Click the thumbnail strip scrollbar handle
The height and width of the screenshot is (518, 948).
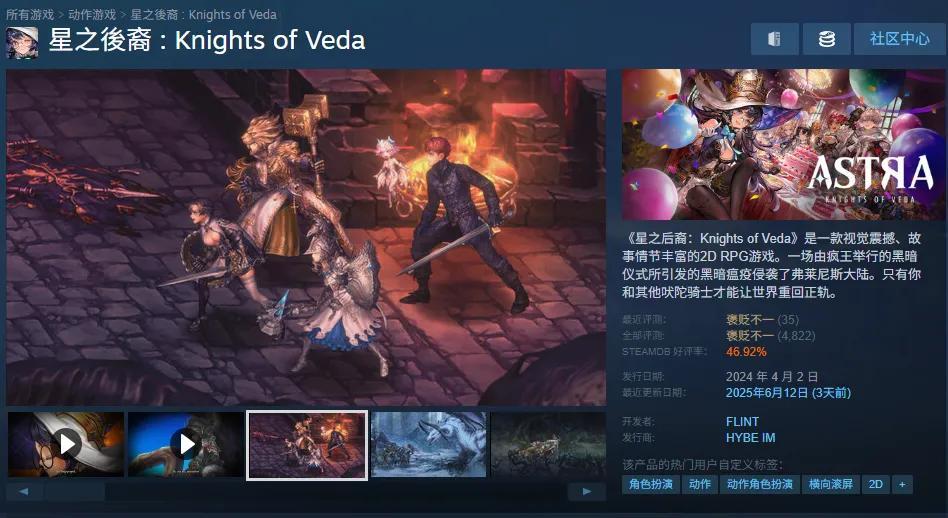pos(75,491)
